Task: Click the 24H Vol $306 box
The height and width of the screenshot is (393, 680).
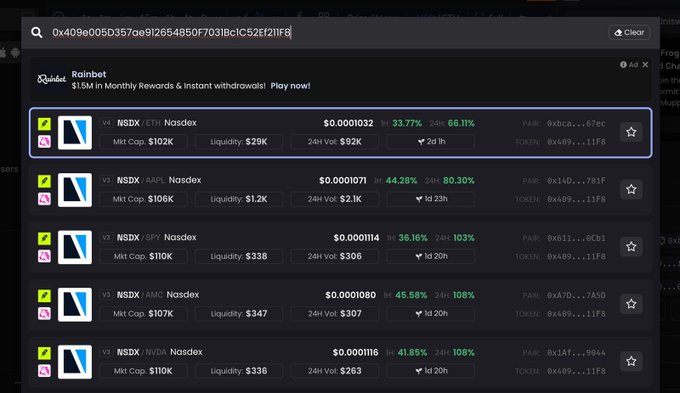Action: (334, 256)
